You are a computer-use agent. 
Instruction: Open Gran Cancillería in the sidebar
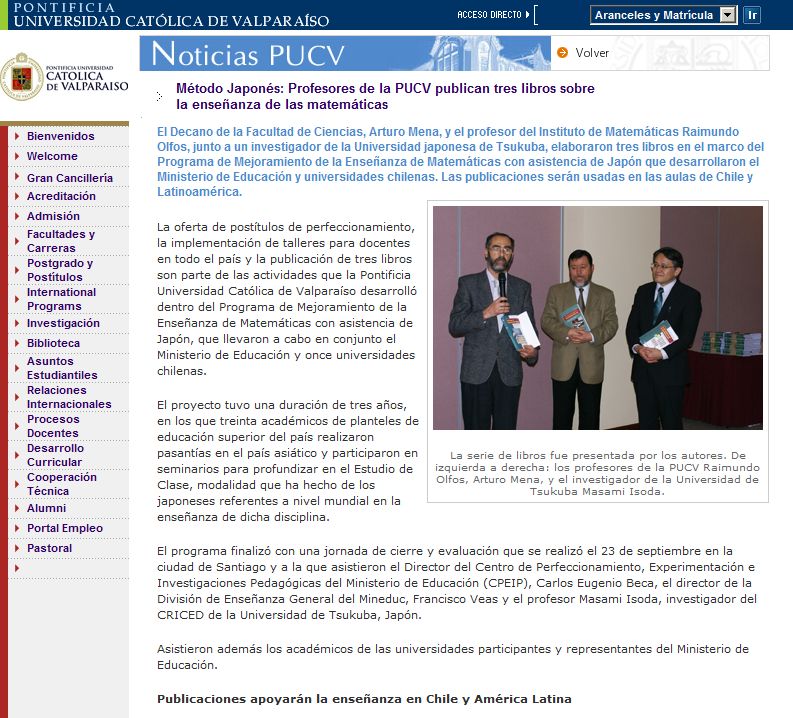[70, 178]
